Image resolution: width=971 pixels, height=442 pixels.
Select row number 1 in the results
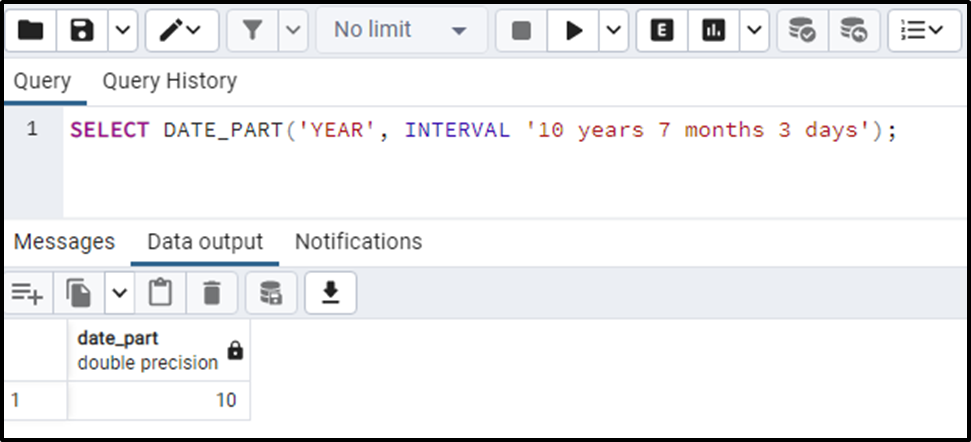pyautogui.click(x=35, y=401)
